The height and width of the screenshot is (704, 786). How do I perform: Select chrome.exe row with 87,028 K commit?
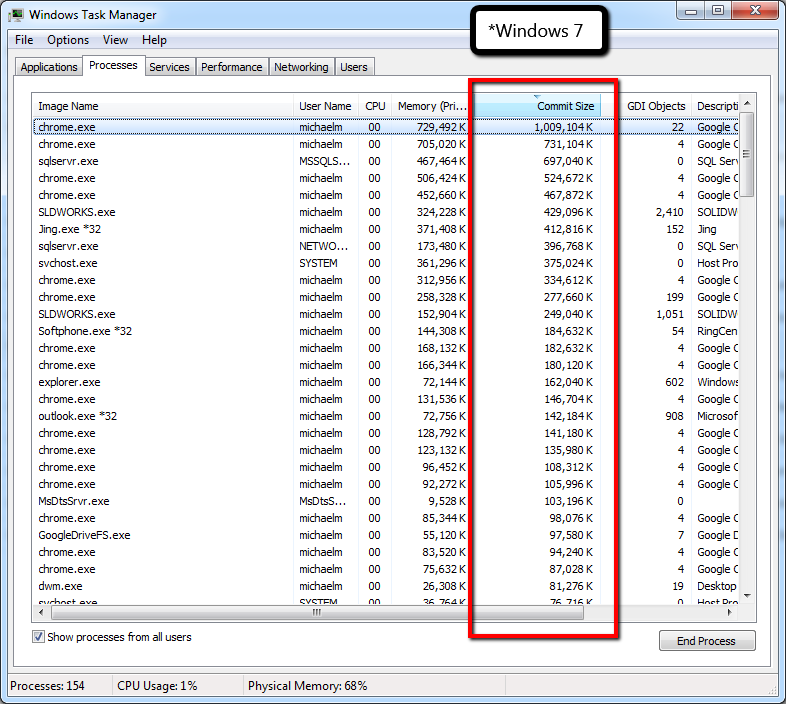pyautogui.click(x=386, y=569)
